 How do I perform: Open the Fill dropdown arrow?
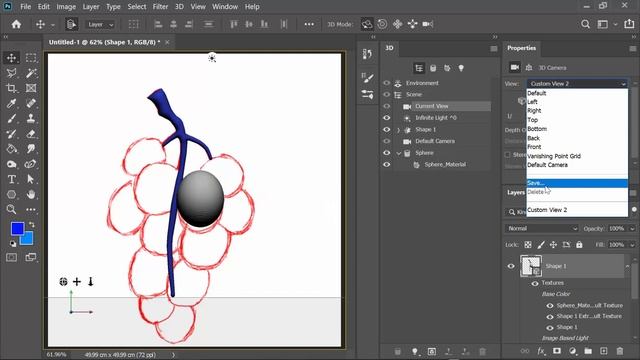click(632, 245)
